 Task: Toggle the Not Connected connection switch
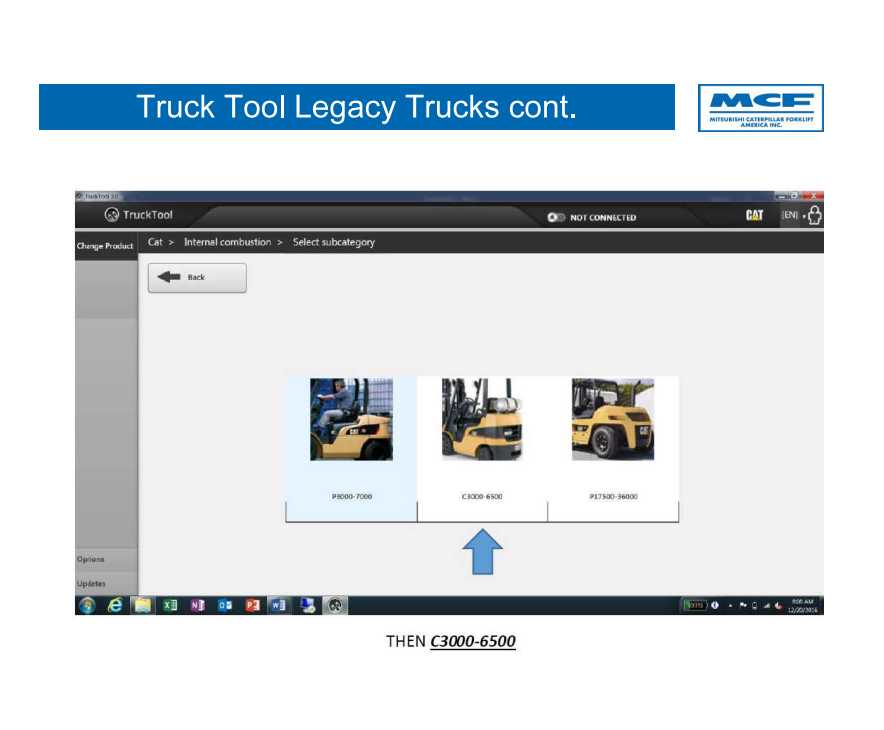tap(555, 217)
